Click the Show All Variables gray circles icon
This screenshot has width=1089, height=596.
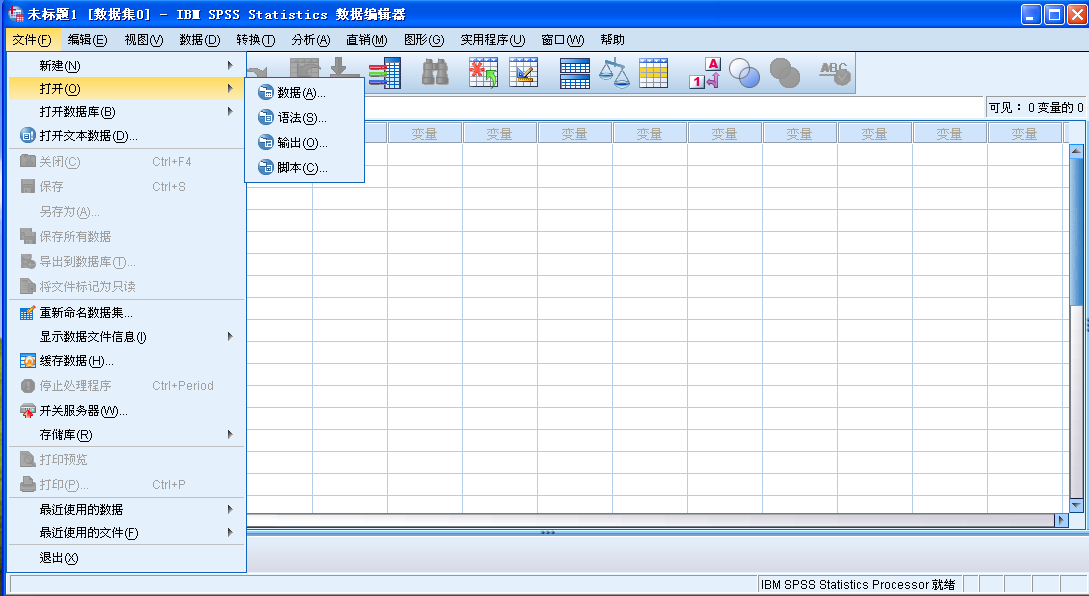(x=785, y=73)
